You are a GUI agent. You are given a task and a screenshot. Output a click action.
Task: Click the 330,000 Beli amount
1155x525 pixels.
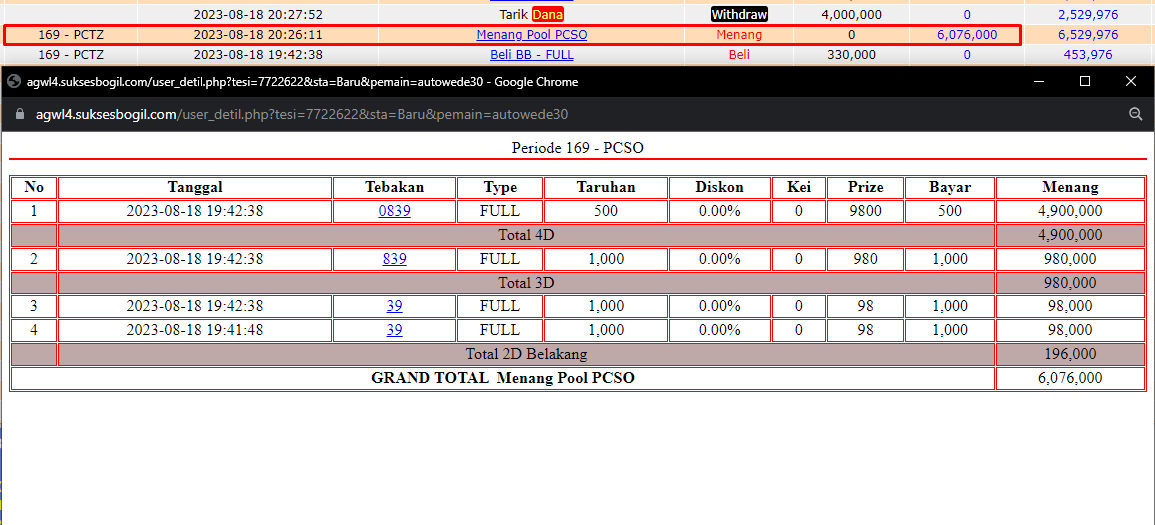852,54
